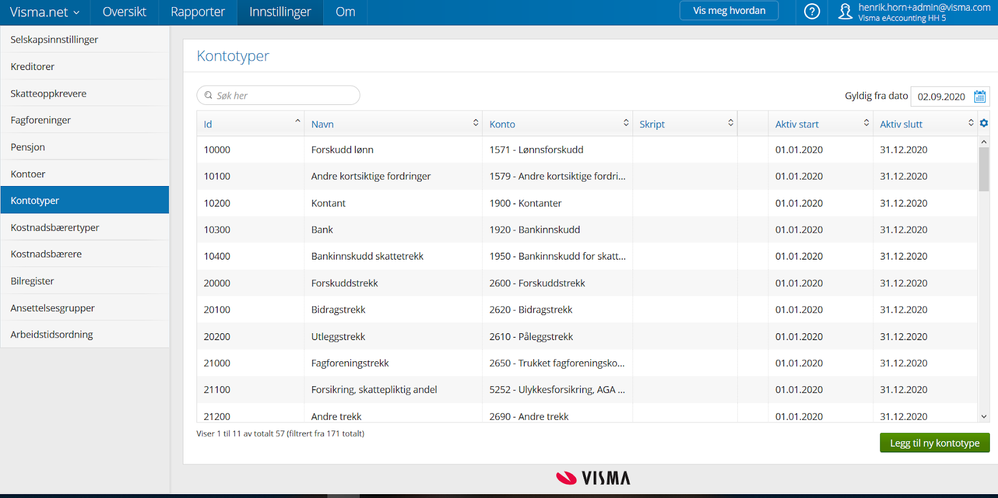
Task: Open the Visma.net dropdown menu
Action: [x=45, y=12]
